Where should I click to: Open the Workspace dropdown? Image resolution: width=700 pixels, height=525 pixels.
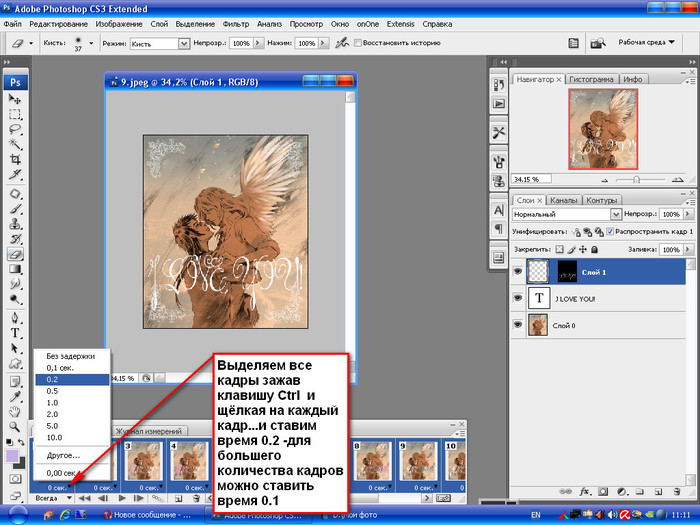pyautogui.click(x=646, y=42)
